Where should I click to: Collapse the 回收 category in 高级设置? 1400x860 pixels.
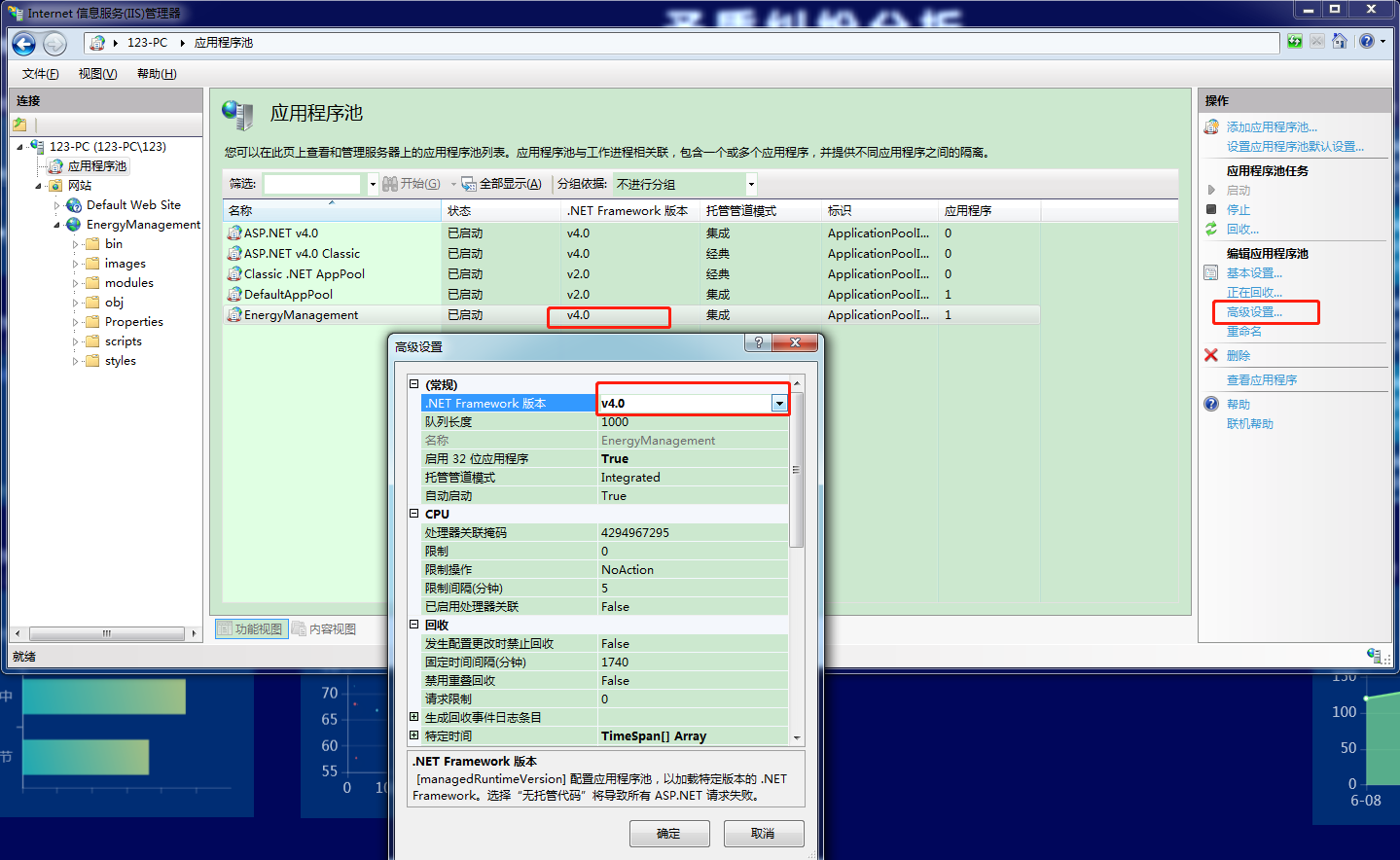pyautogui.click(x=413, y=625)
